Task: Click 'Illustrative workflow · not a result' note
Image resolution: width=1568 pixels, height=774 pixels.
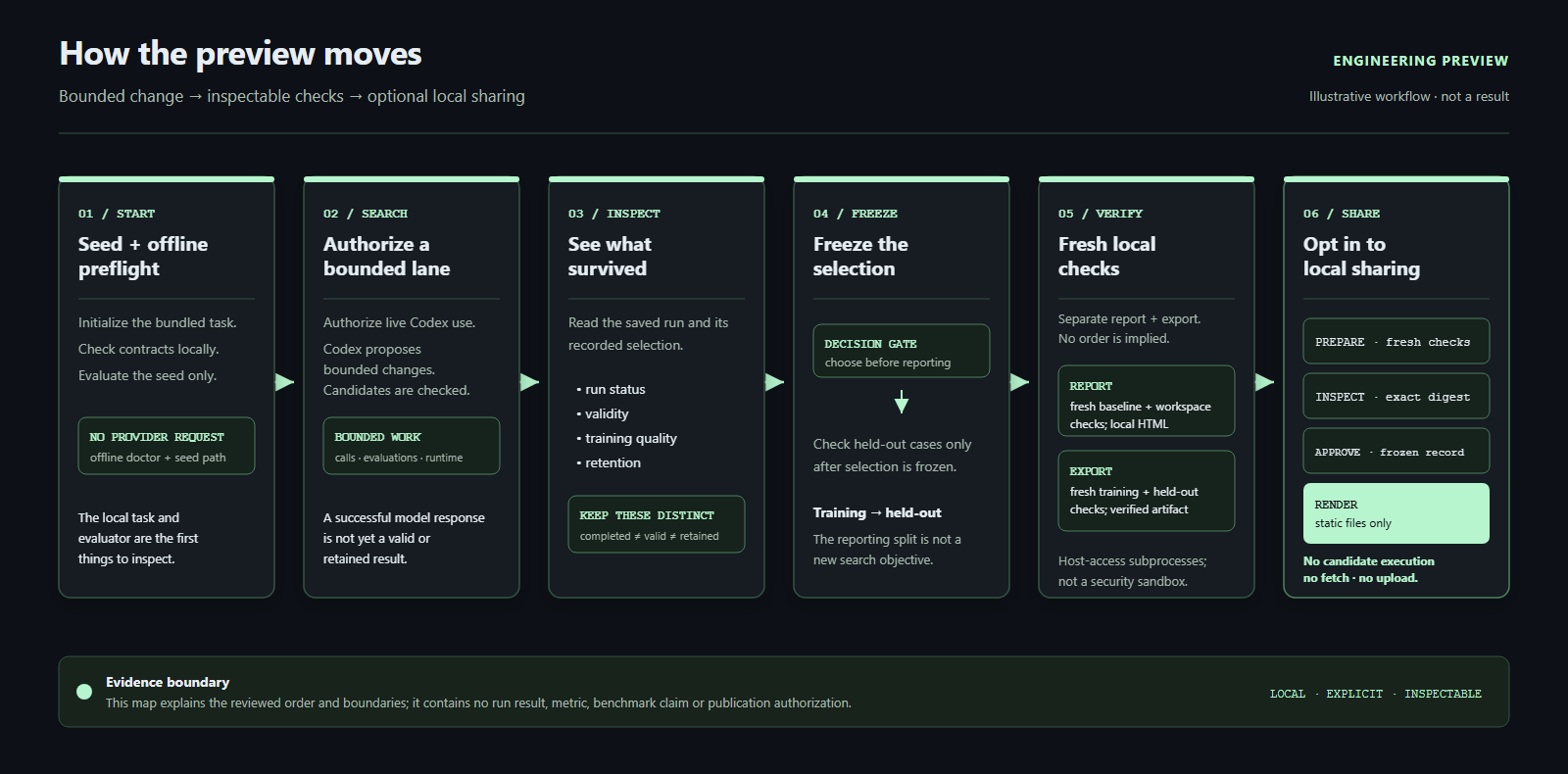Action: pos(1408,96)
